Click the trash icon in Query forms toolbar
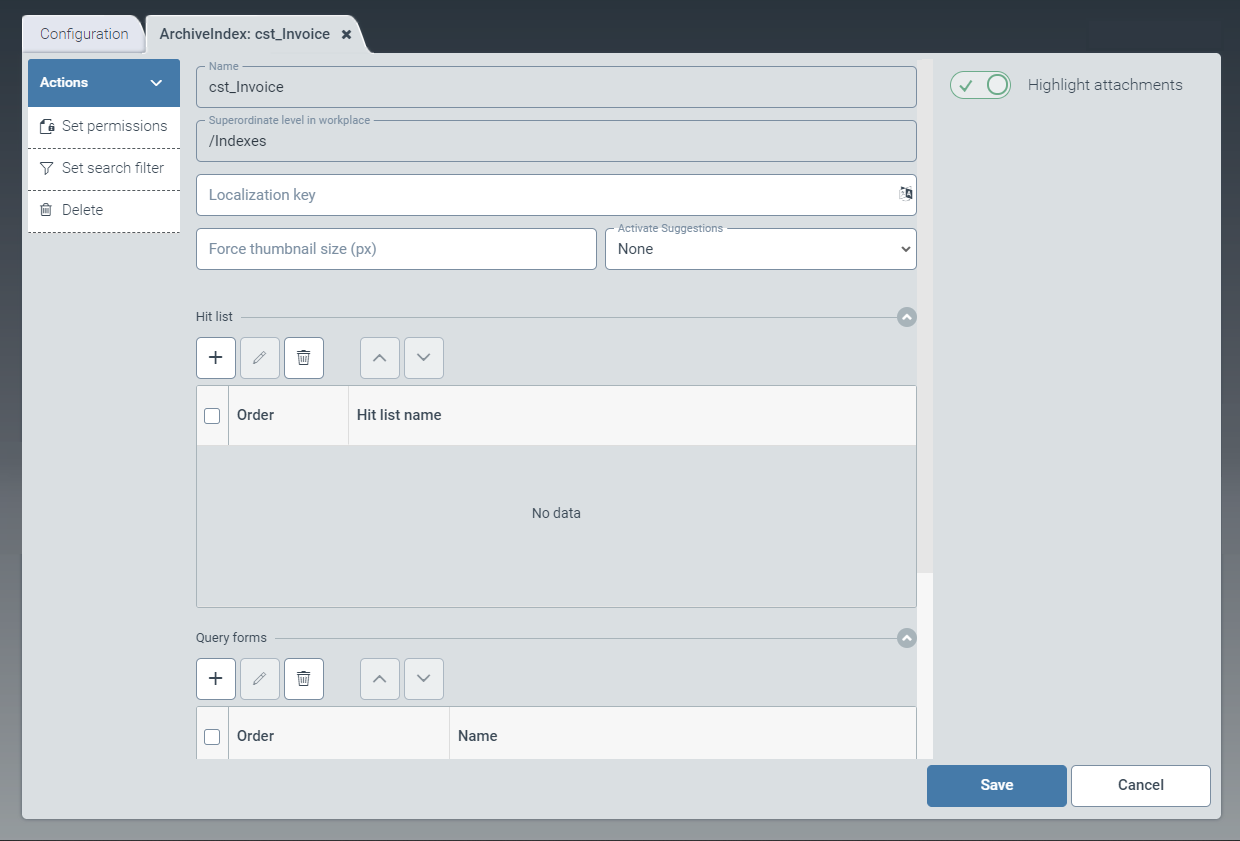The image size is (1240, 841). (x=304, y=679)
